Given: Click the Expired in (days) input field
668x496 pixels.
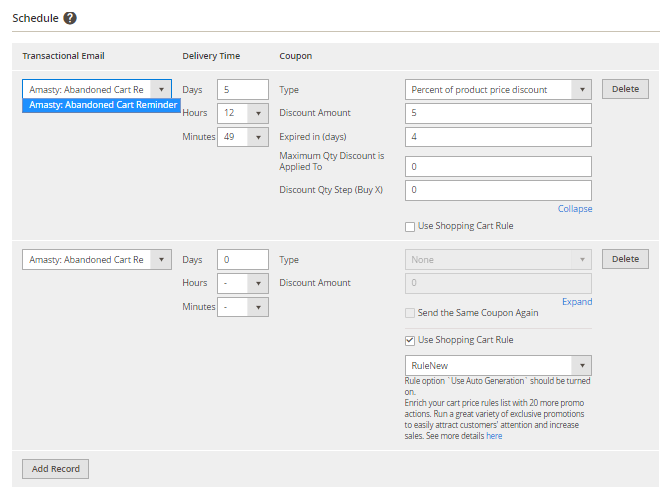Looking at the screenshot, I should point(498,136).
